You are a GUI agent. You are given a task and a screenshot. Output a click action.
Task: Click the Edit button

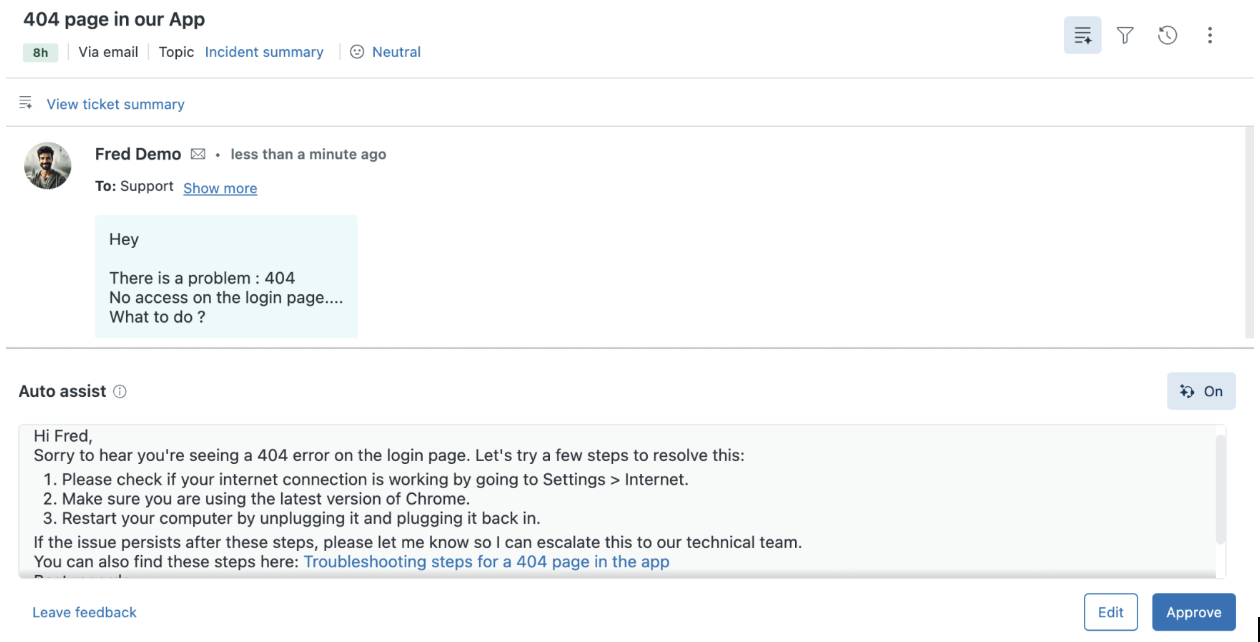[x=1111, y=612]
